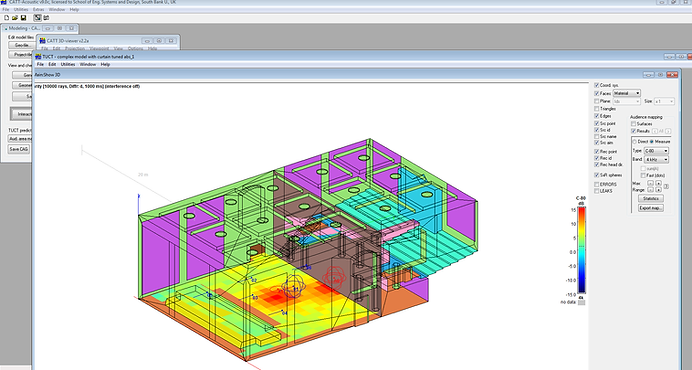This screenshot has width=692, height=370.
Task: Click the TUCT window title icon
Action: 38,57
